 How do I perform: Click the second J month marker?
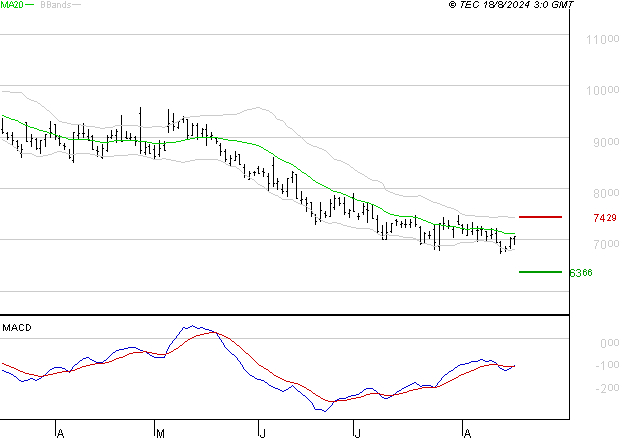click(x=357, y=434)
